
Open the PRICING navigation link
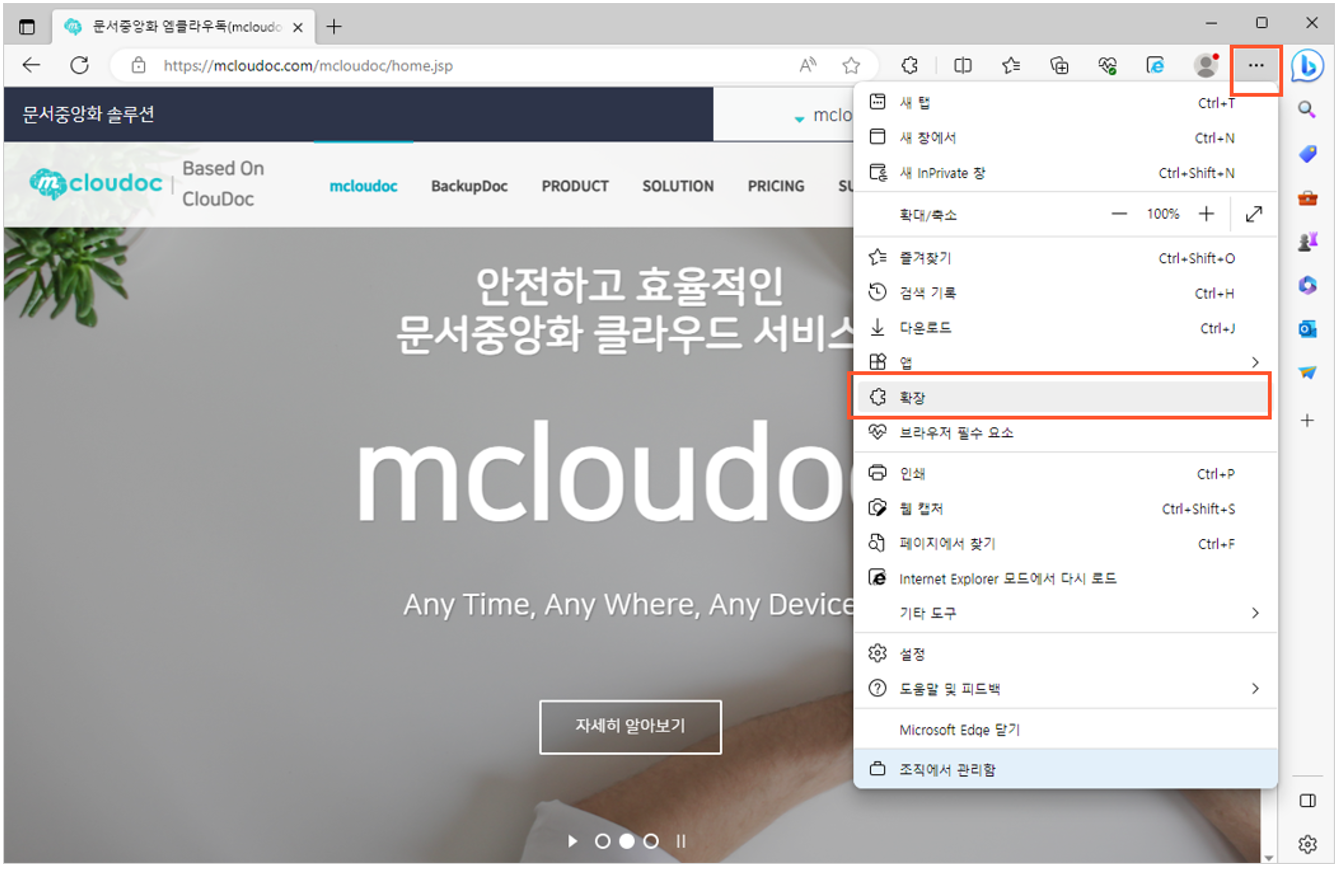coord(776,186)
